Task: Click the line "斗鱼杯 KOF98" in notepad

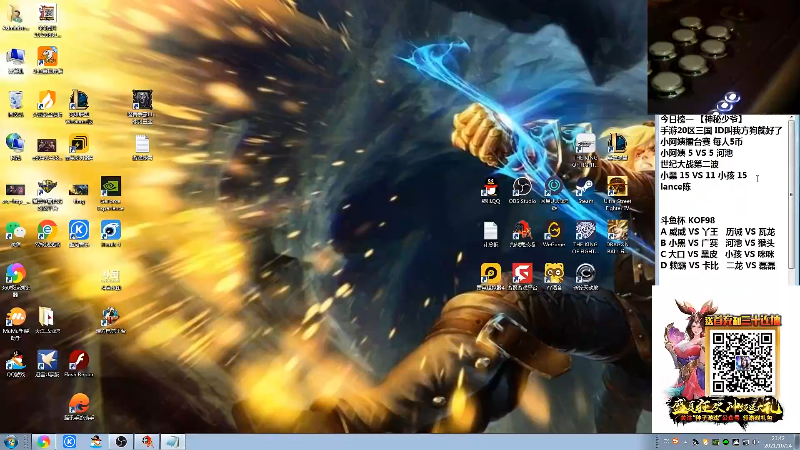Action: [x=687, y=220]
